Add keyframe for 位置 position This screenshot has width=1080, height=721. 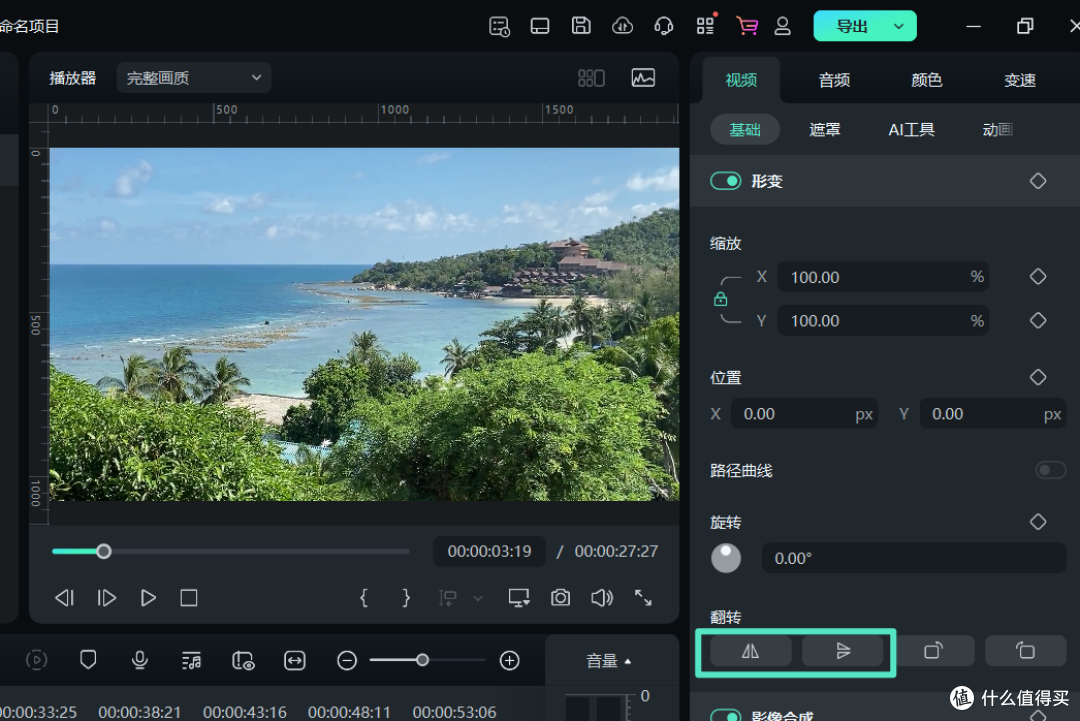point(1038,377)
